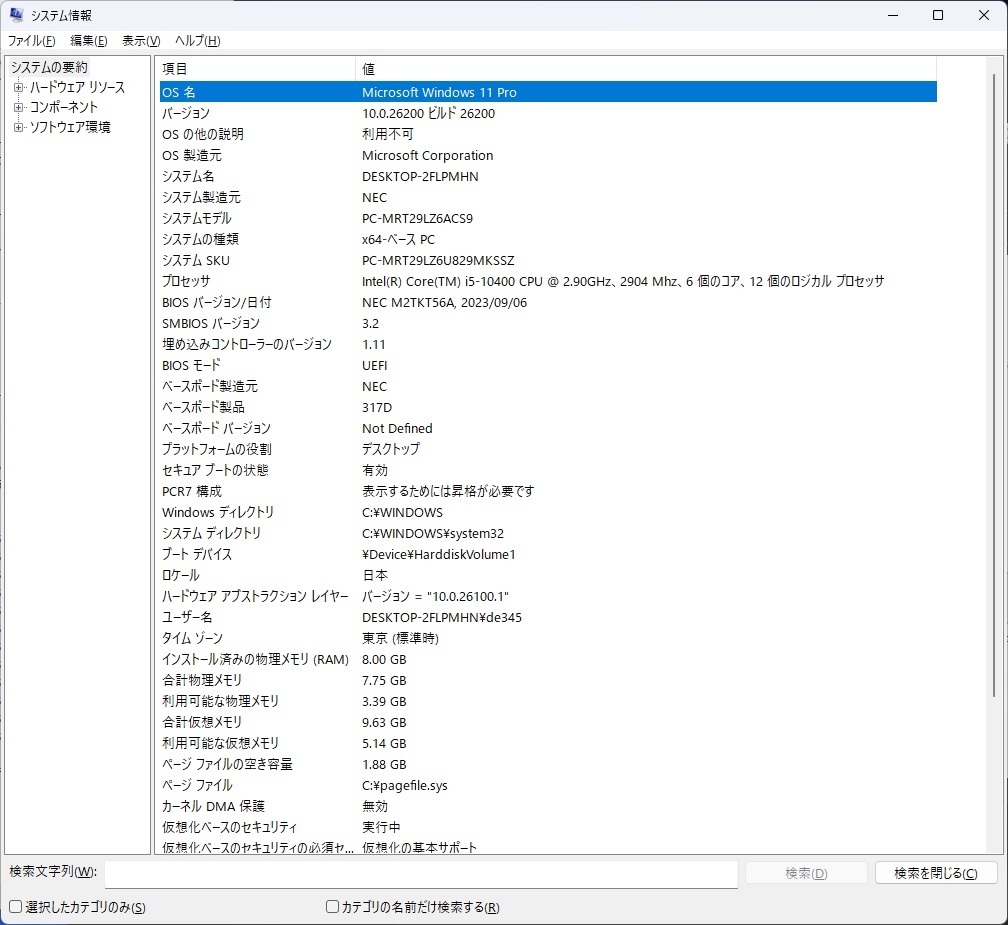1008x925 pixels.
Task: Select the プラットフォームの役割 row
Action: (x=548, y=449)
